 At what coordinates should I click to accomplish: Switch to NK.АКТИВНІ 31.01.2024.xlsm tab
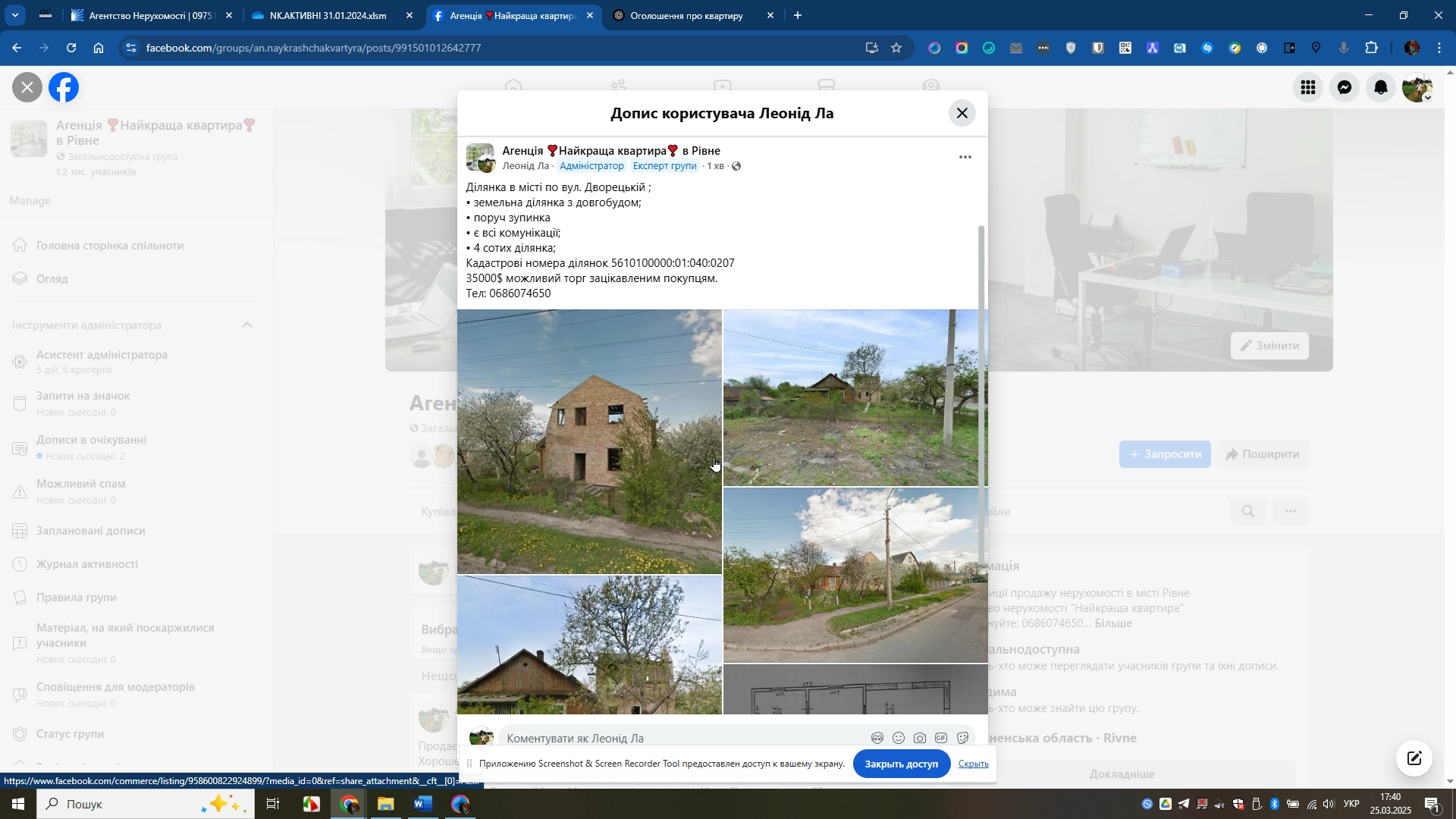[x=327, y=16]
